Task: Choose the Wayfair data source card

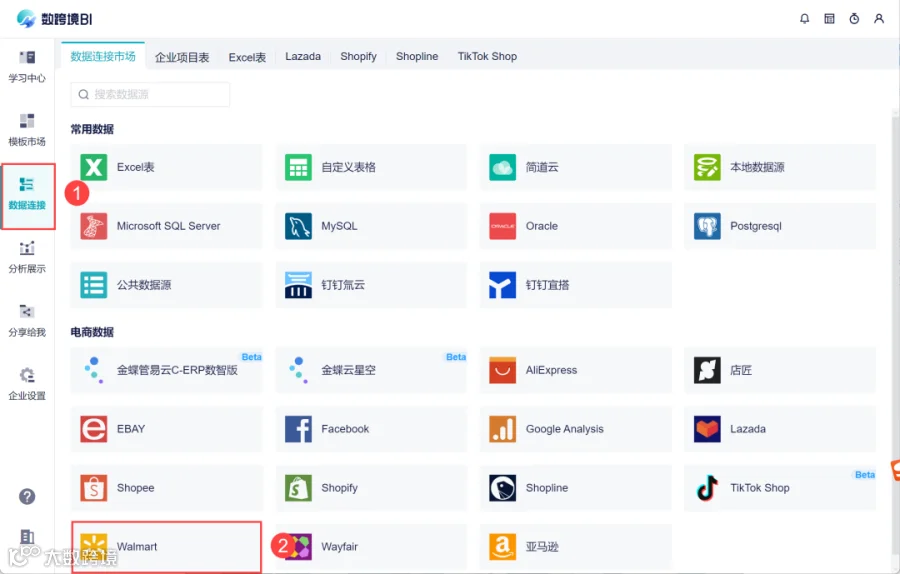Action: [371, 546]
